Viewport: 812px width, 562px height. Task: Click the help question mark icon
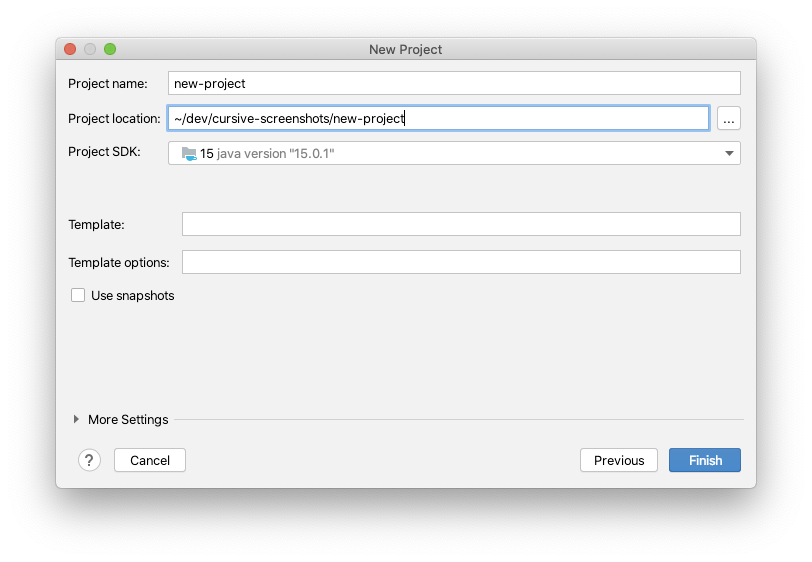click(x=89, y=460)
